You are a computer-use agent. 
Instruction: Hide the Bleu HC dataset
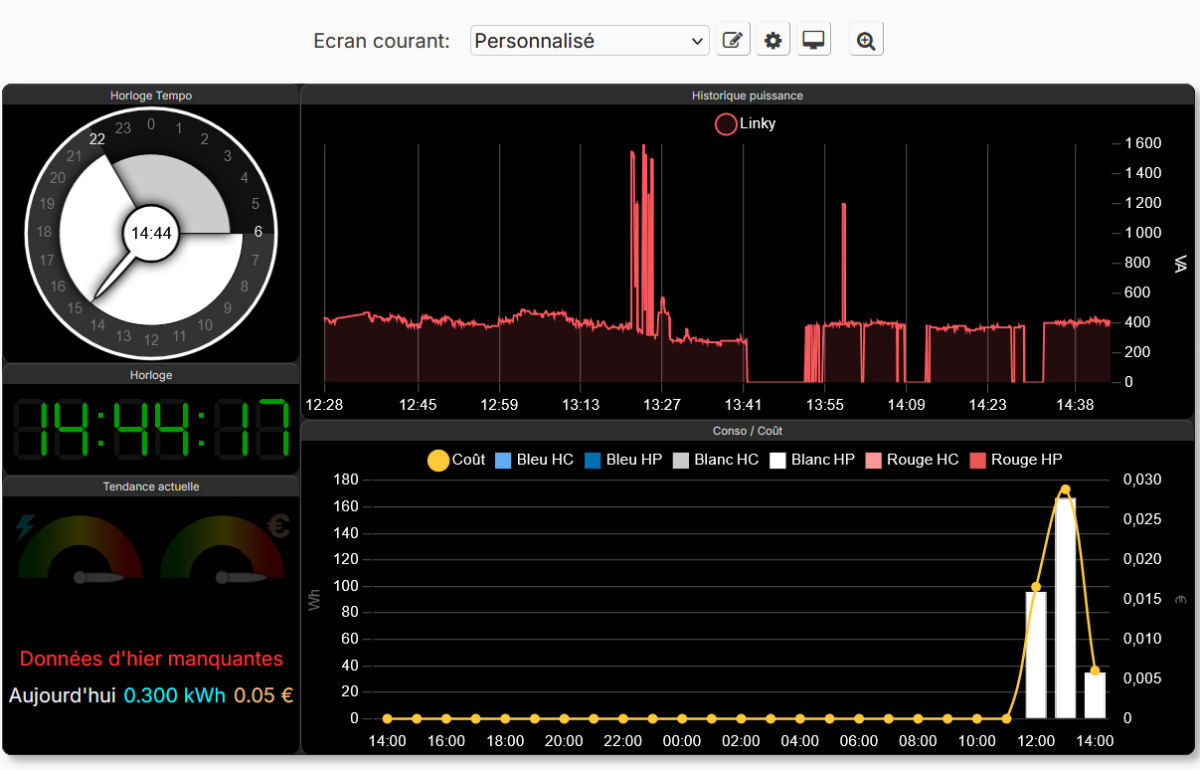click(535, 460)
